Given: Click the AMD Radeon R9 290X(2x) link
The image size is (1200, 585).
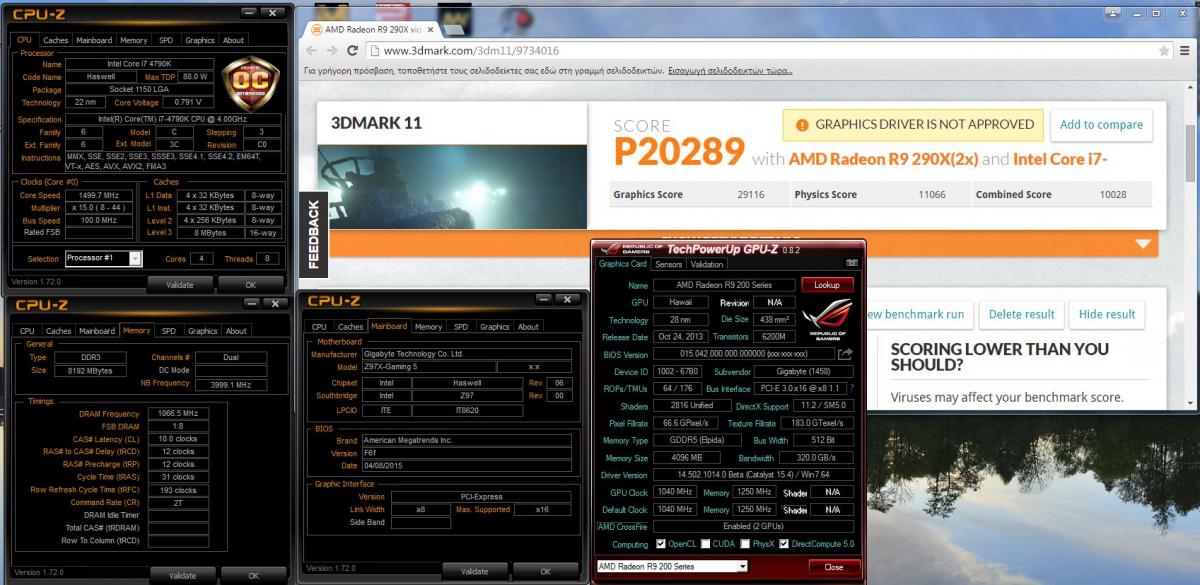Looking at the screenshot, I should [883, 159].
